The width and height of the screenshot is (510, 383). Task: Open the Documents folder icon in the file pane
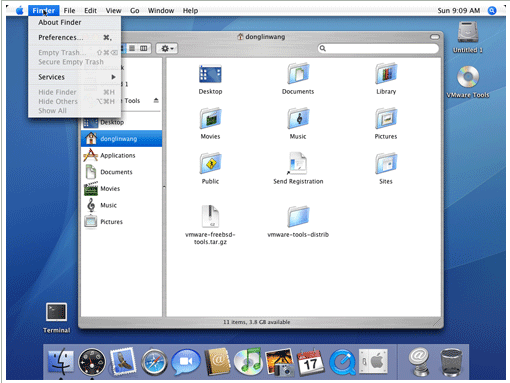298,73
